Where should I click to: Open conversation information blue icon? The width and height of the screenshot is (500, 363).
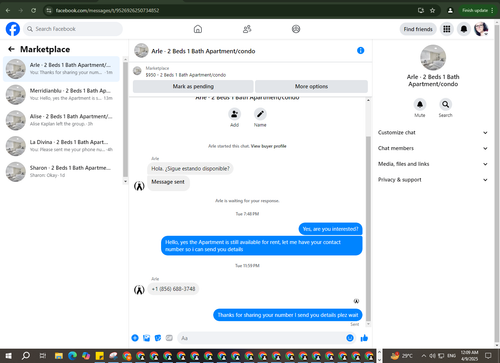pyautogui.click(x=360, y=51)
